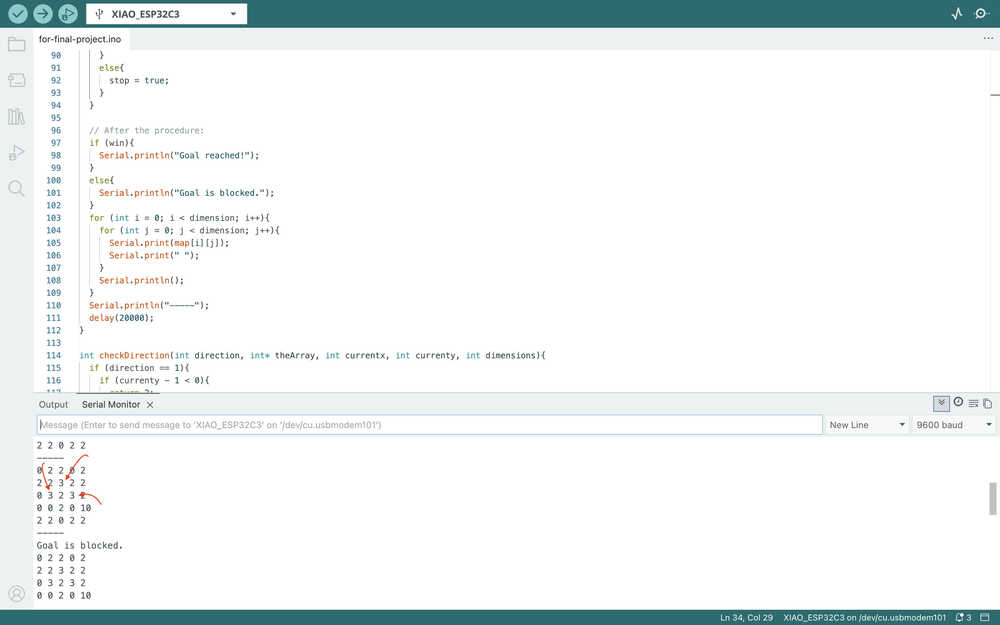Toggle timestamps in the Serial Monitor
This screenshot has width=1000, height=625.
(958, 402)
